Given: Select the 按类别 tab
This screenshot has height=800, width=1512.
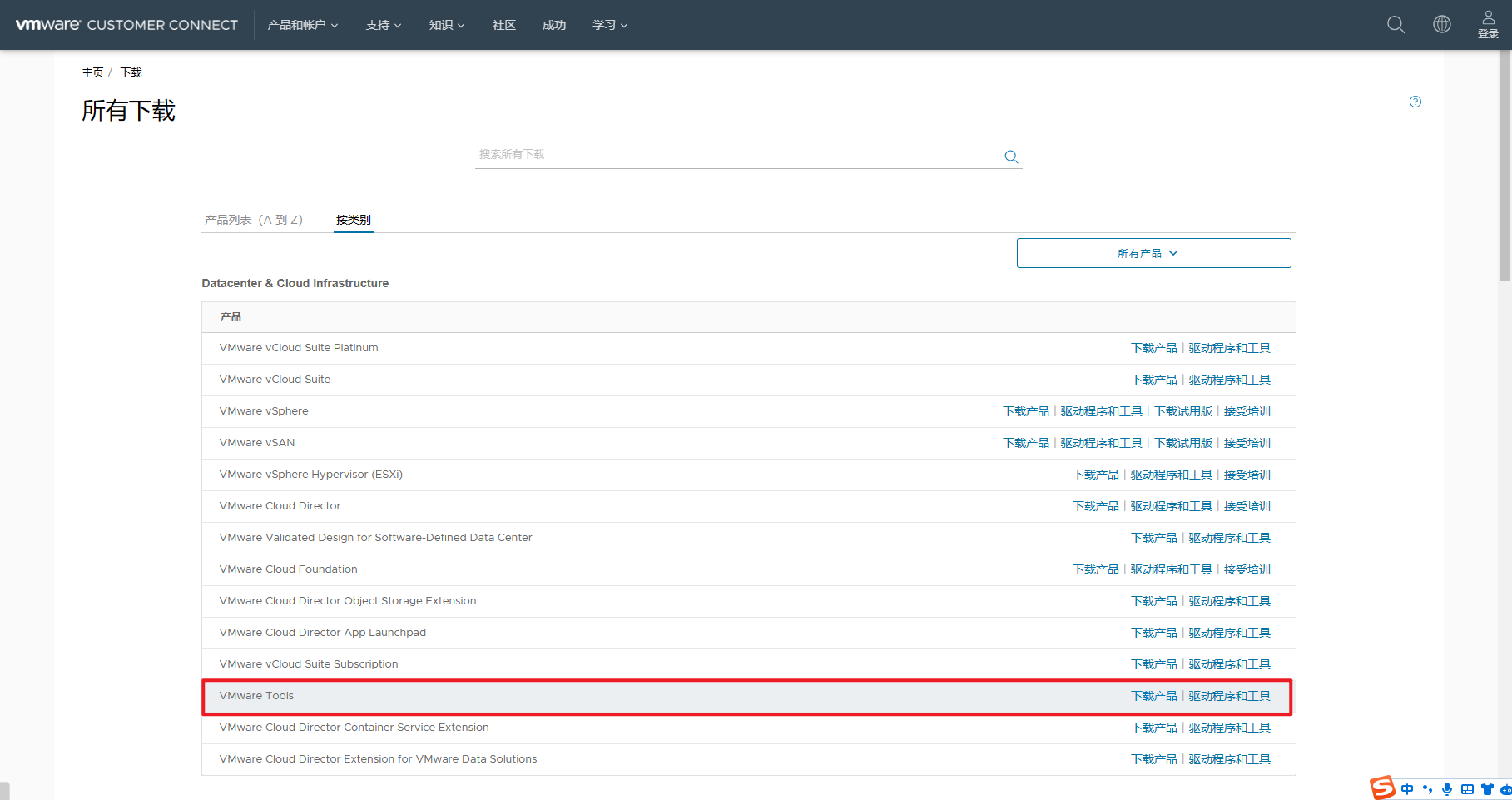Looking at the screenshot, I should point(354,220).
